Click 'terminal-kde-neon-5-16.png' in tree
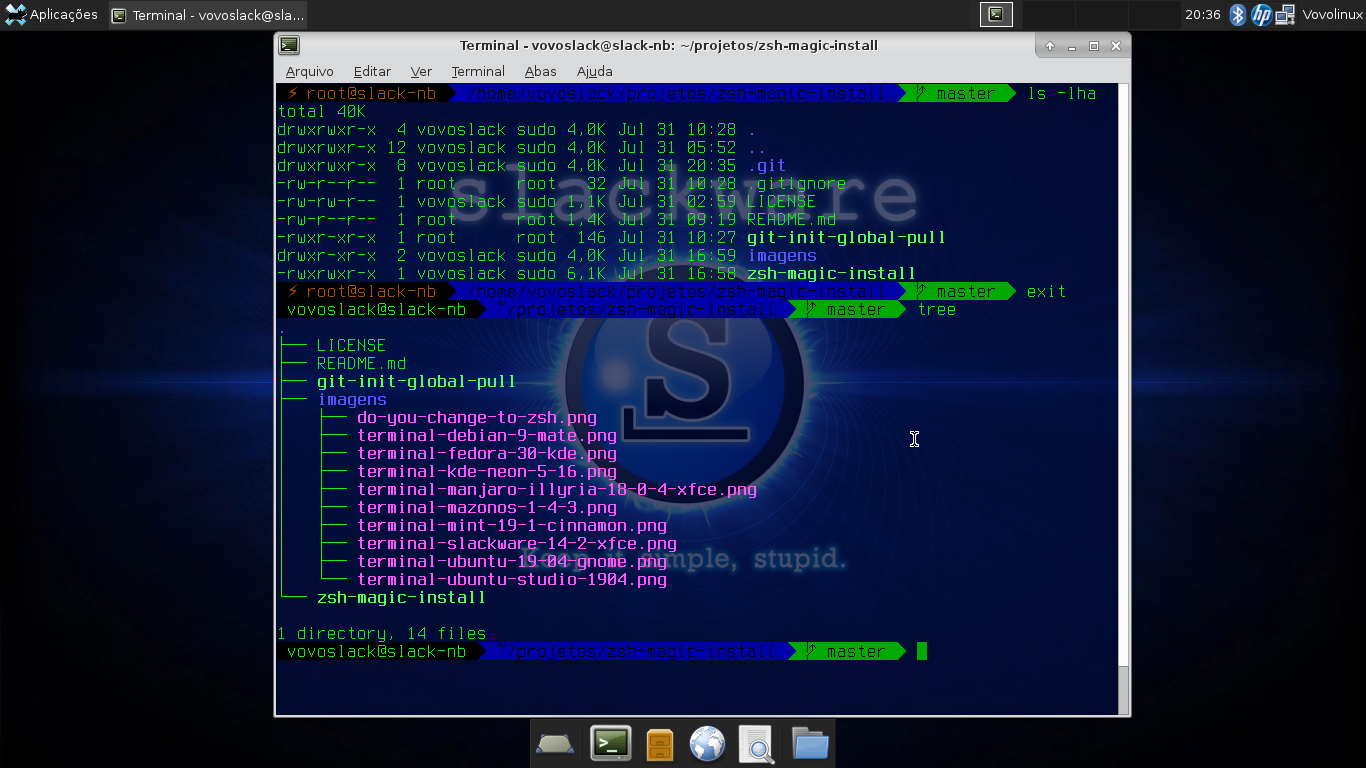 (487, 472)
